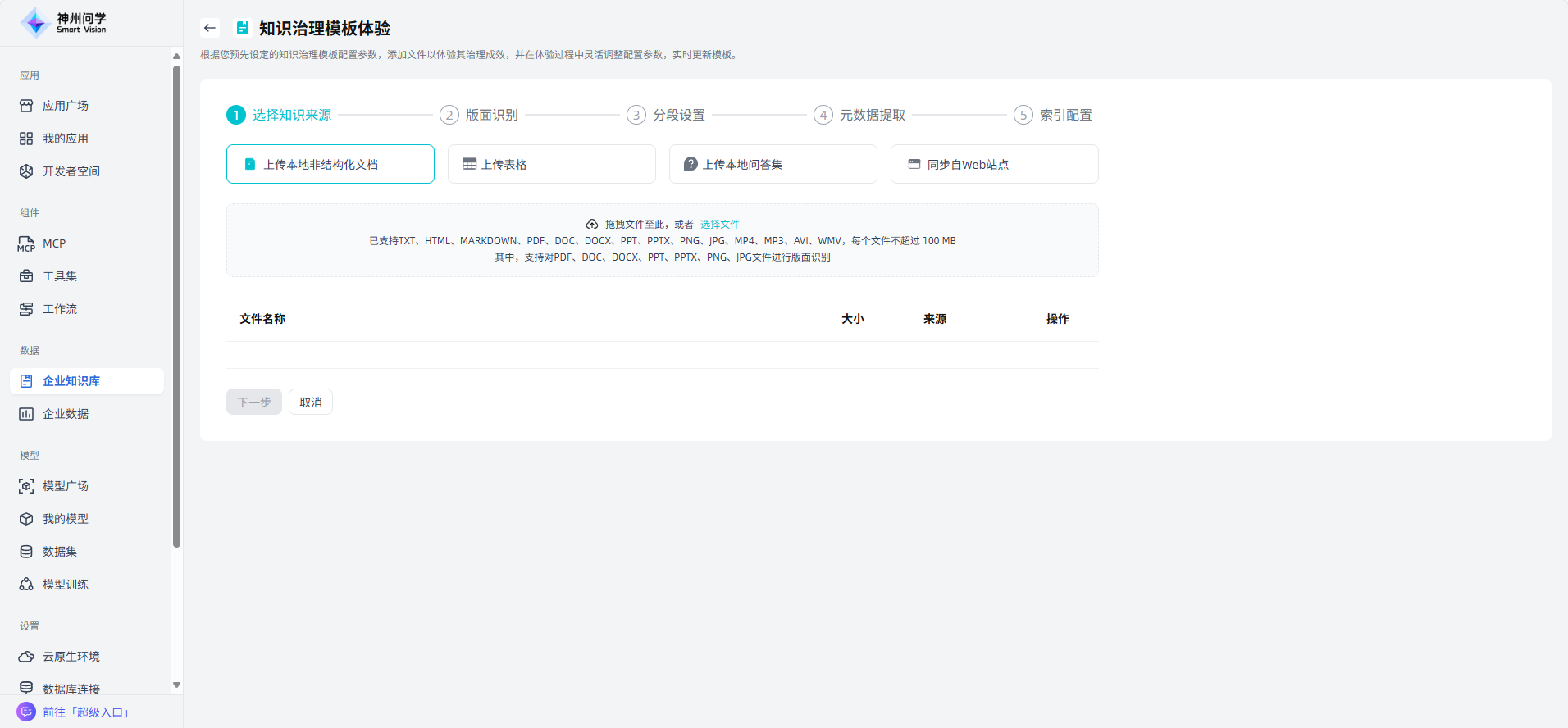
Task: Open 工具集 in the sidebar
Action: (x=59, y=276)
